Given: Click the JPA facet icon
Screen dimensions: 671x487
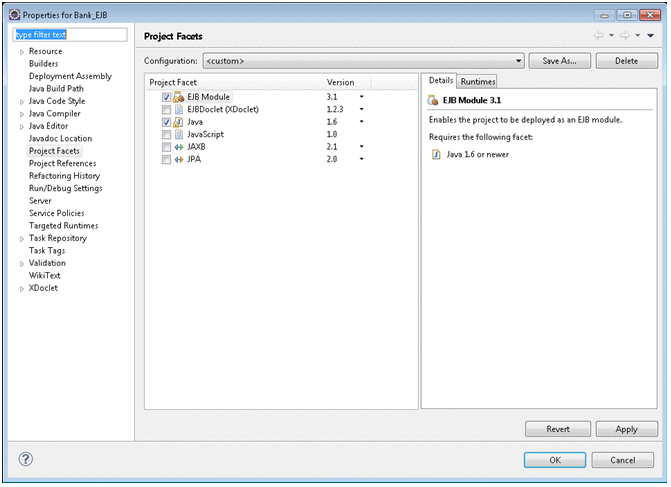Looking at the screenshot, I should pos(179,159).
